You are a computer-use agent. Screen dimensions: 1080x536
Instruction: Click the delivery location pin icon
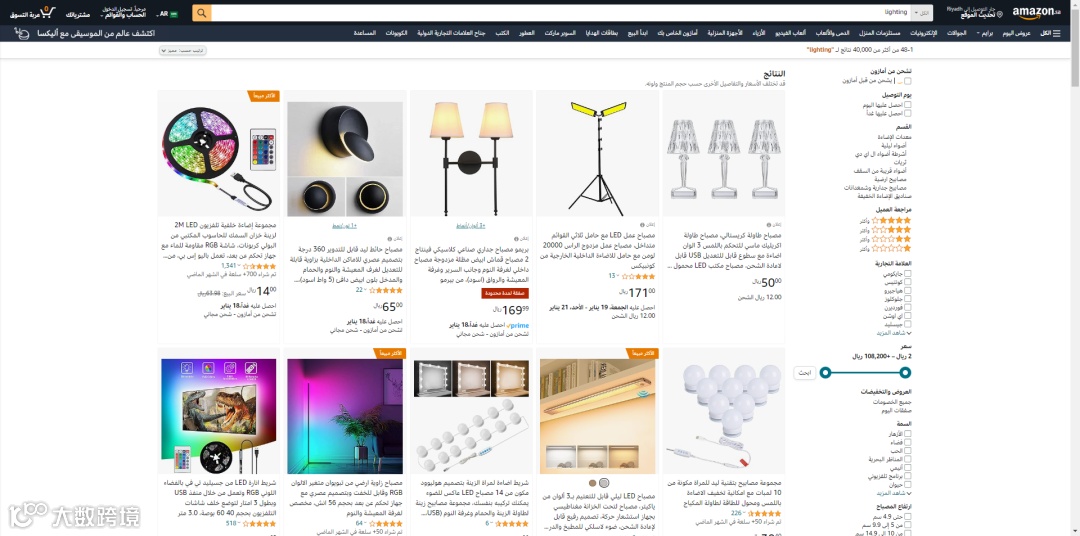tap(1000, 14)
